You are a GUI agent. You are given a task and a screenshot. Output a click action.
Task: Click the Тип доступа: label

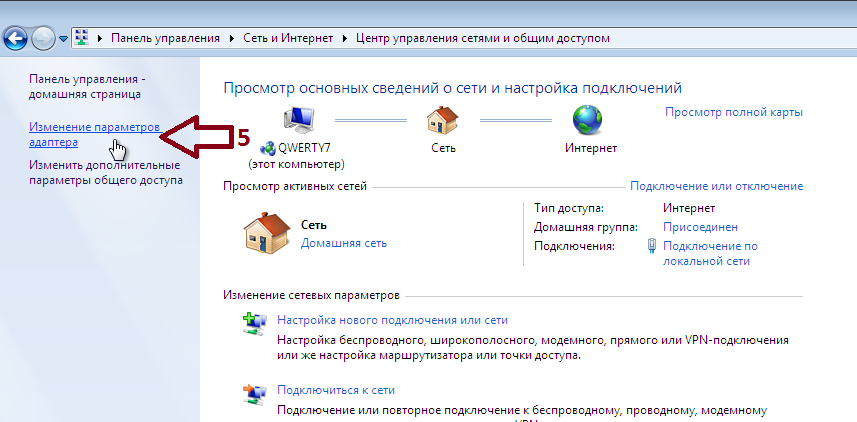pos(569,208)
